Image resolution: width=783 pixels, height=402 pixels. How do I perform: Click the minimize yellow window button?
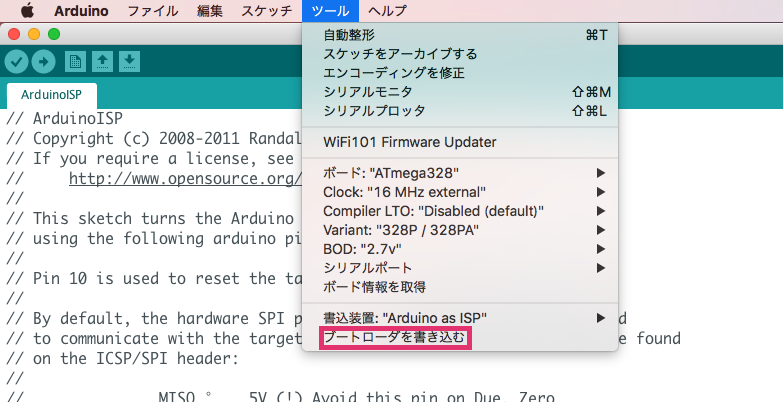[x=34, y=34]
